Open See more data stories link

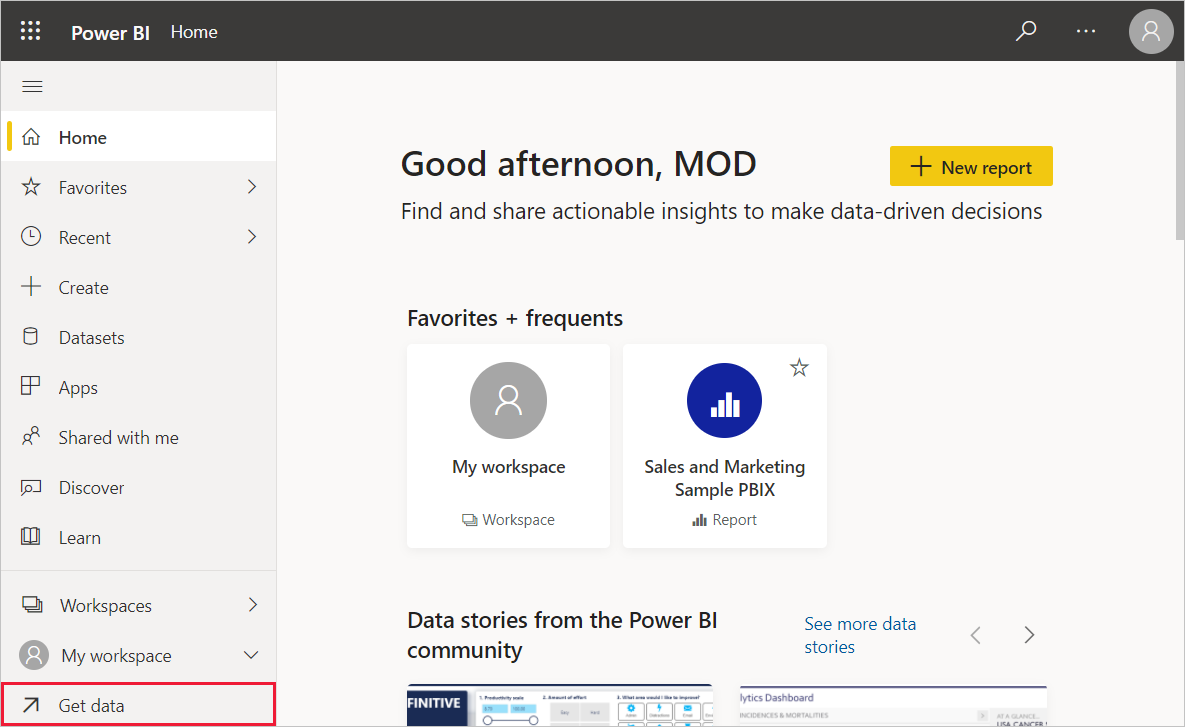click(859, 635)
